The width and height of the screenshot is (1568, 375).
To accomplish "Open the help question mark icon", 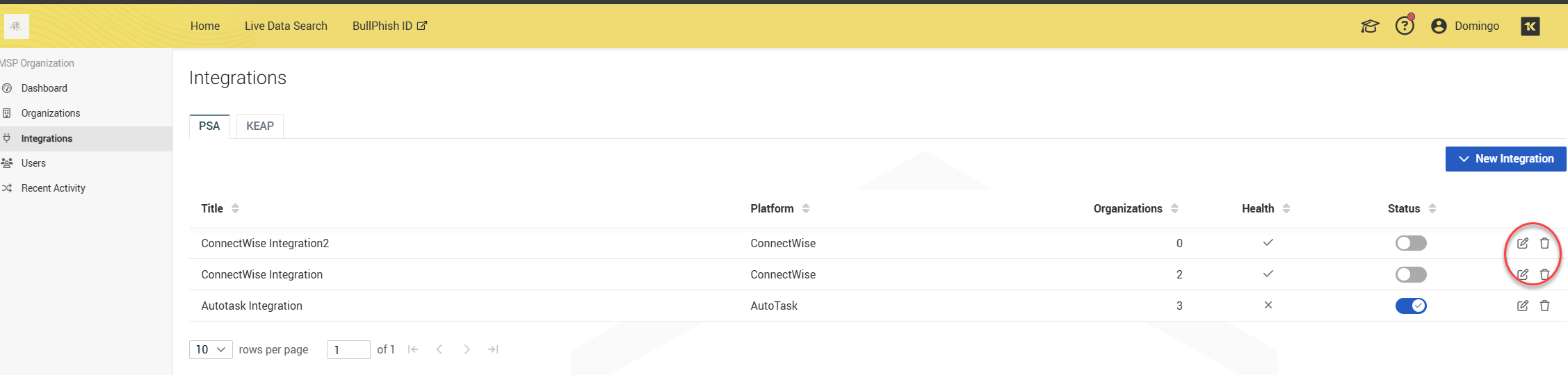I will (1404, 26).
